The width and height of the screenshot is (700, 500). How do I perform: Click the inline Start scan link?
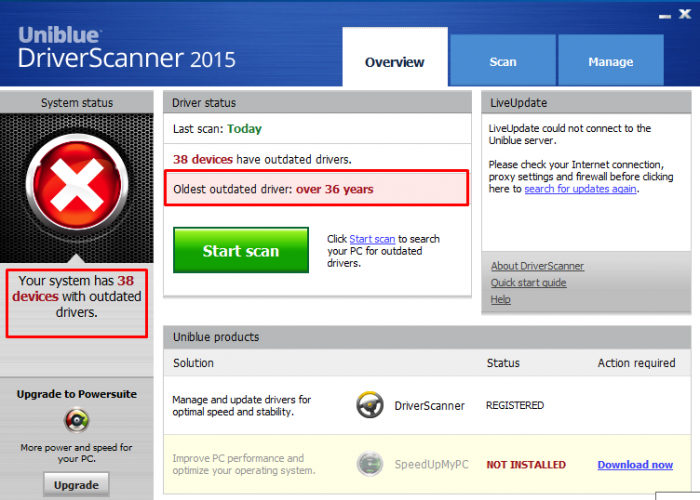coord(372,239)
